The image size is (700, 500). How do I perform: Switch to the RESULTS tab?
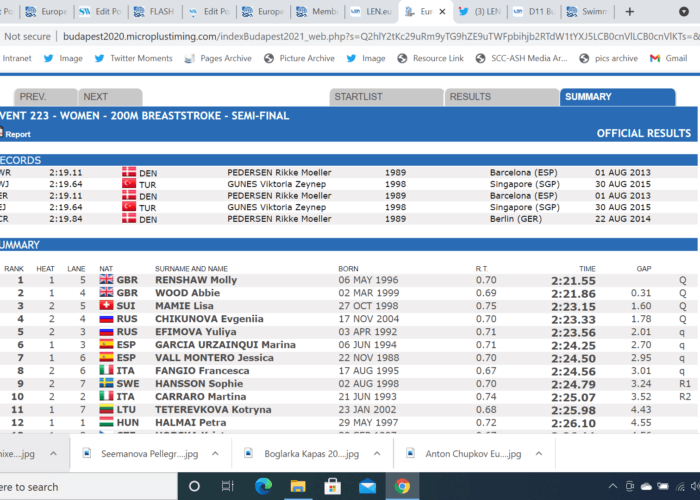(x=500, y=97)
